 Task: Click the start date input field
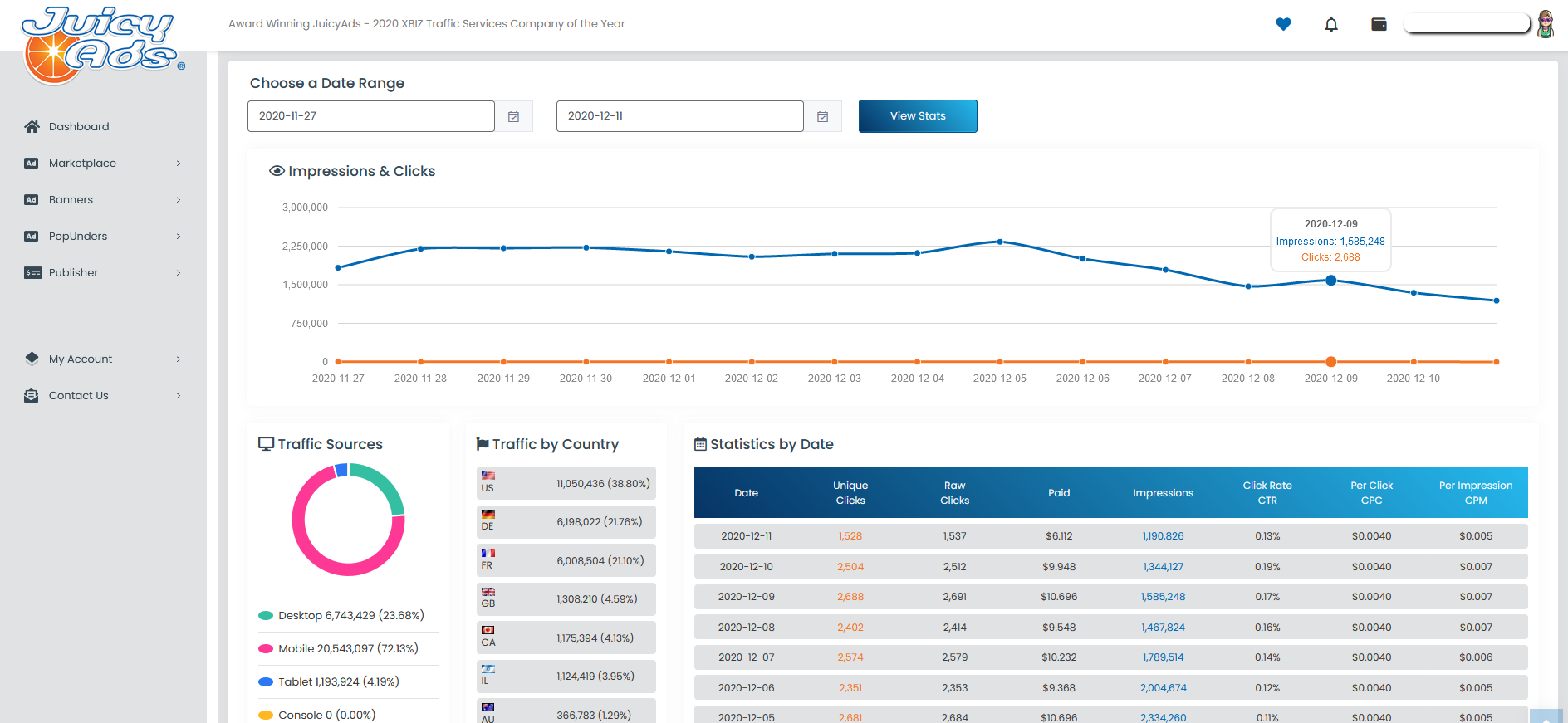pyautogui.click(x=370, y=116)
